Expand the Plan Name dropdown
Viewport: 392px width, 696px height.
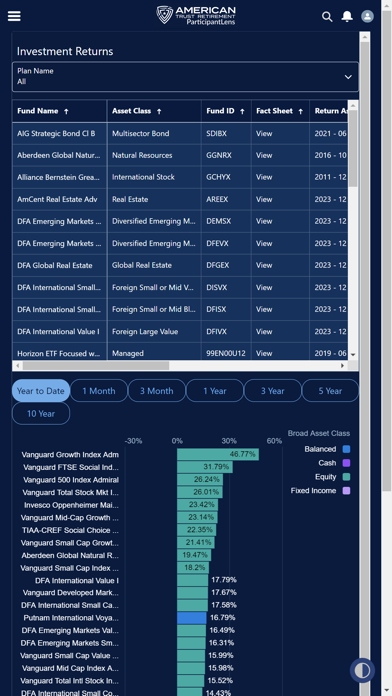(x=185, y=77)
